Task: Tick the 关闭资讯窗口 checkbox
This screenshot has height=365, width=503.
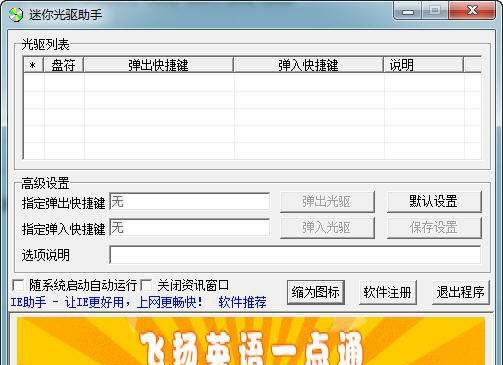Action: coord(146,285)
